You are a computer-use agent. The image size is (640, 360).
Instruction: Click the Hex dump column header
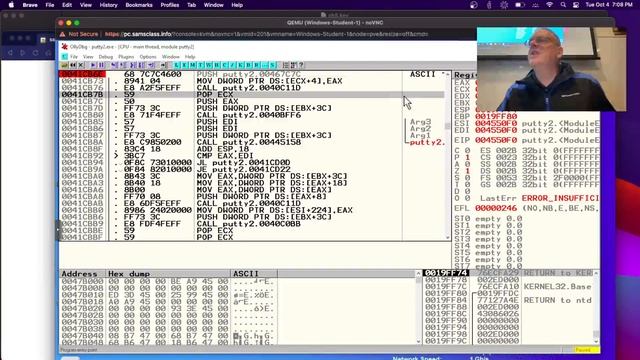pos(168,273)
